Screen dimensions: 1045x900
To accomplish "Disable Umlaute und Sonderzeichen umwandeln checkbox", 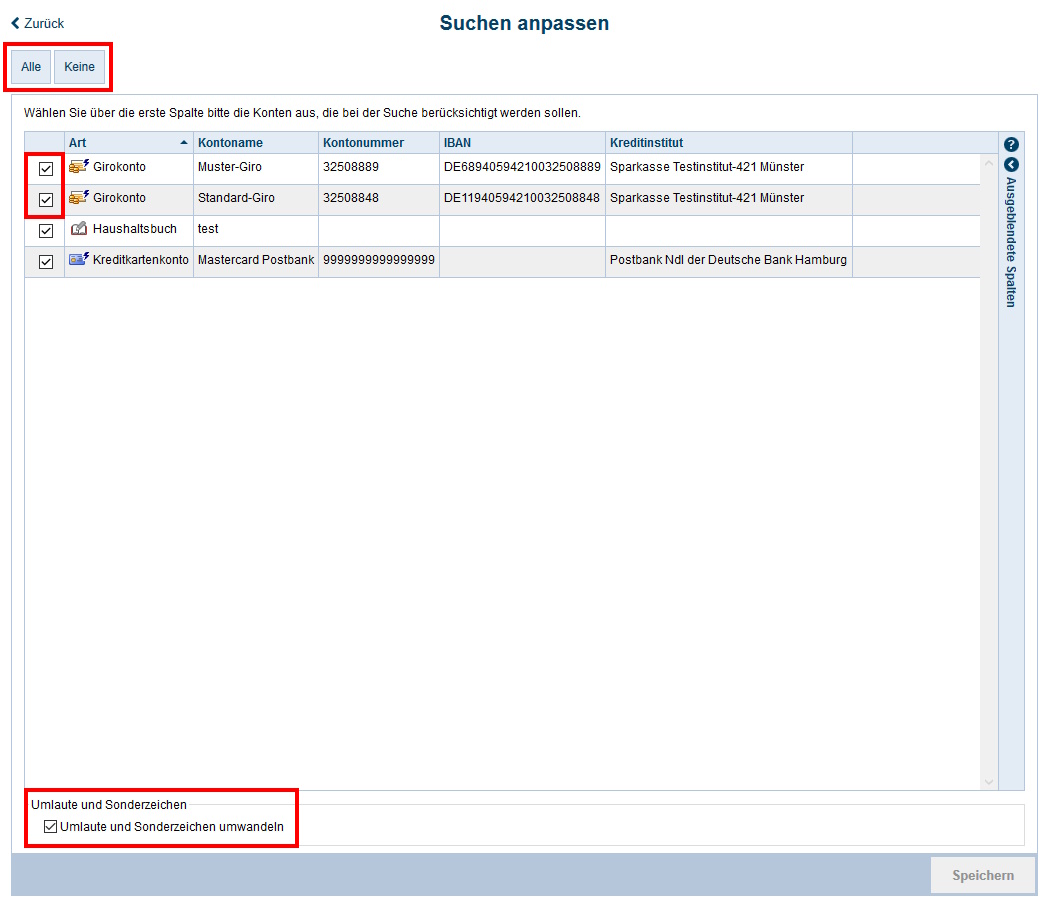I will (50, 827).
